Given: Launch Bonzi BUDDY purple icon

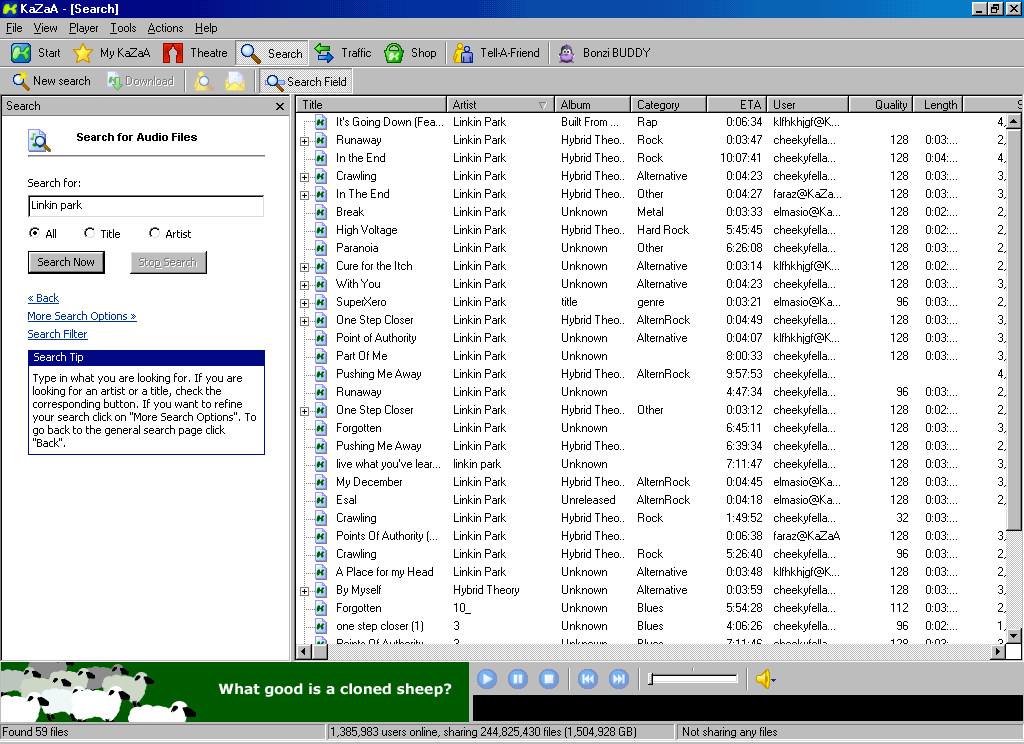Looking at the screenshot, I should click(566, 53).
